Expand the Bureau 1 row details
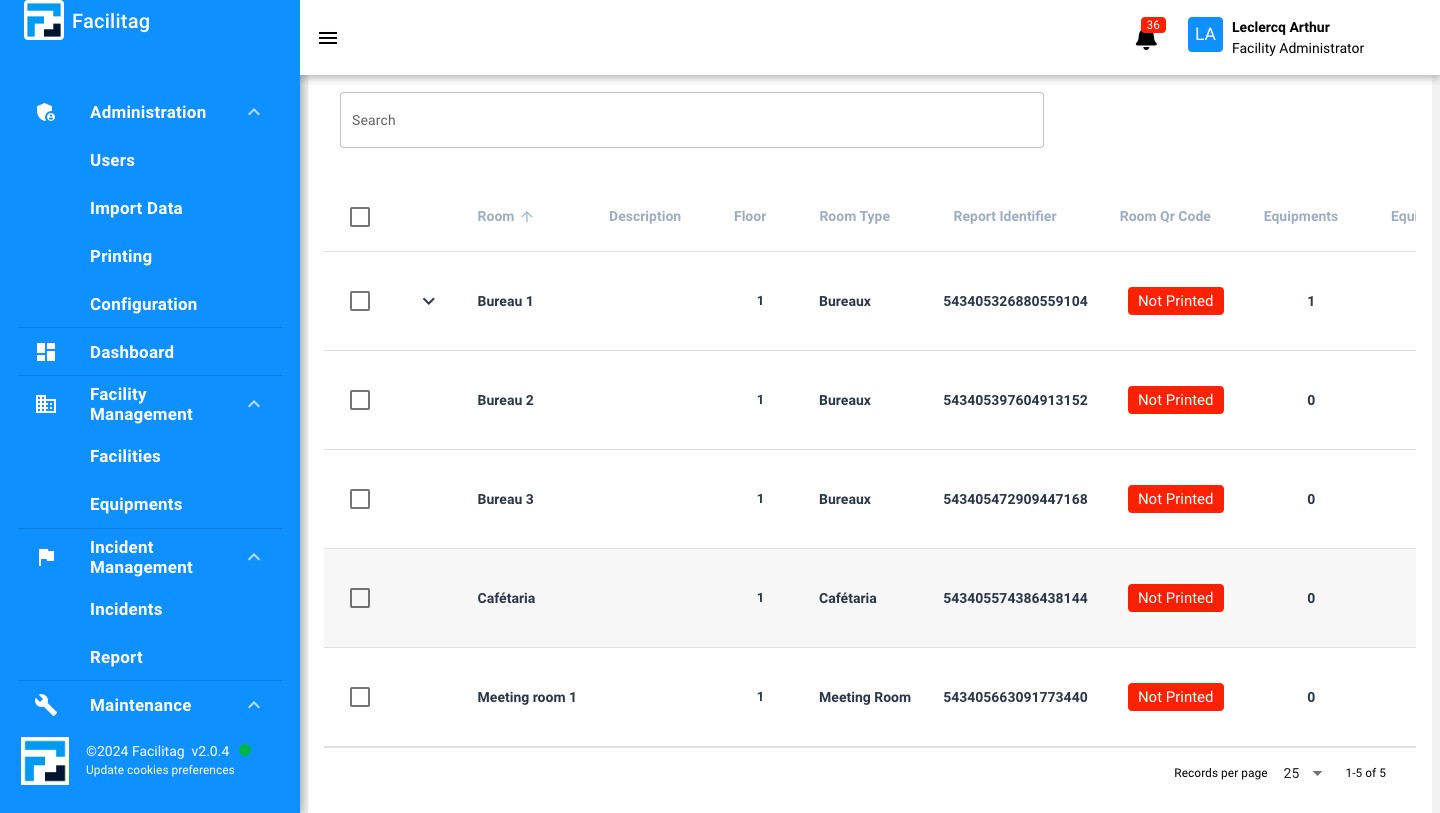The image size is (1440, 813). pos(429,301)
